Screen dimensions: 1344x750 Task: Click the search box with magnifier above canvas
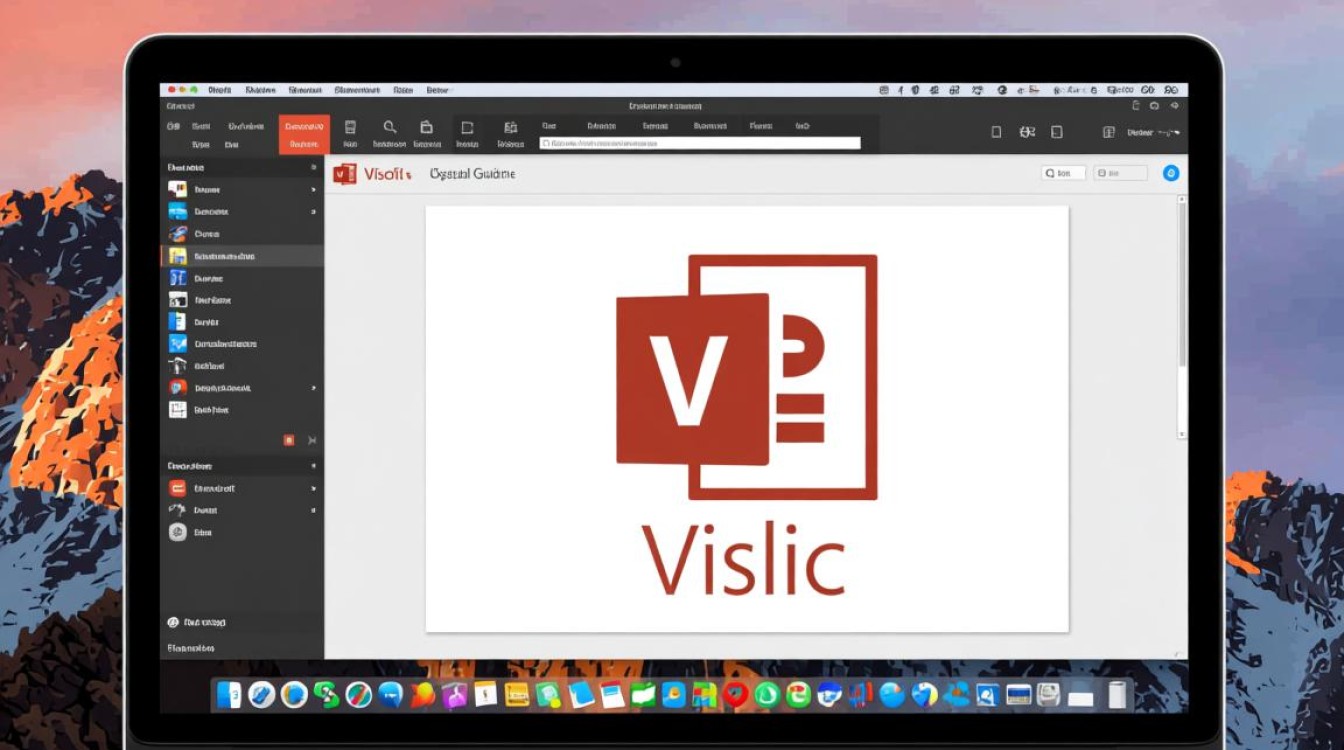(1063, 173)
